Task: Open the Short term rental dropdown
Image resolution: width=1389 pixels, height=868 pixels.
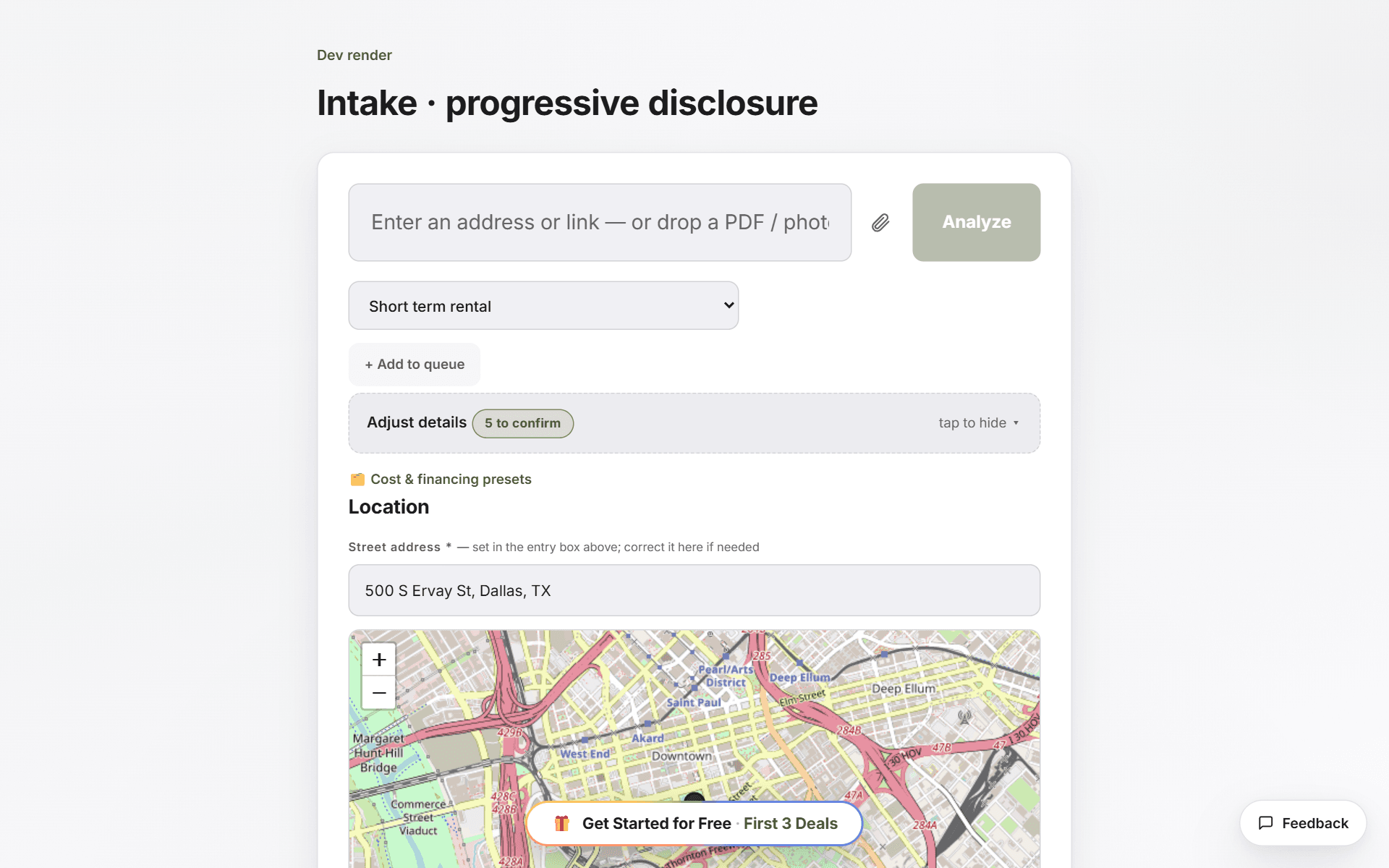Action: pos(543,306)
